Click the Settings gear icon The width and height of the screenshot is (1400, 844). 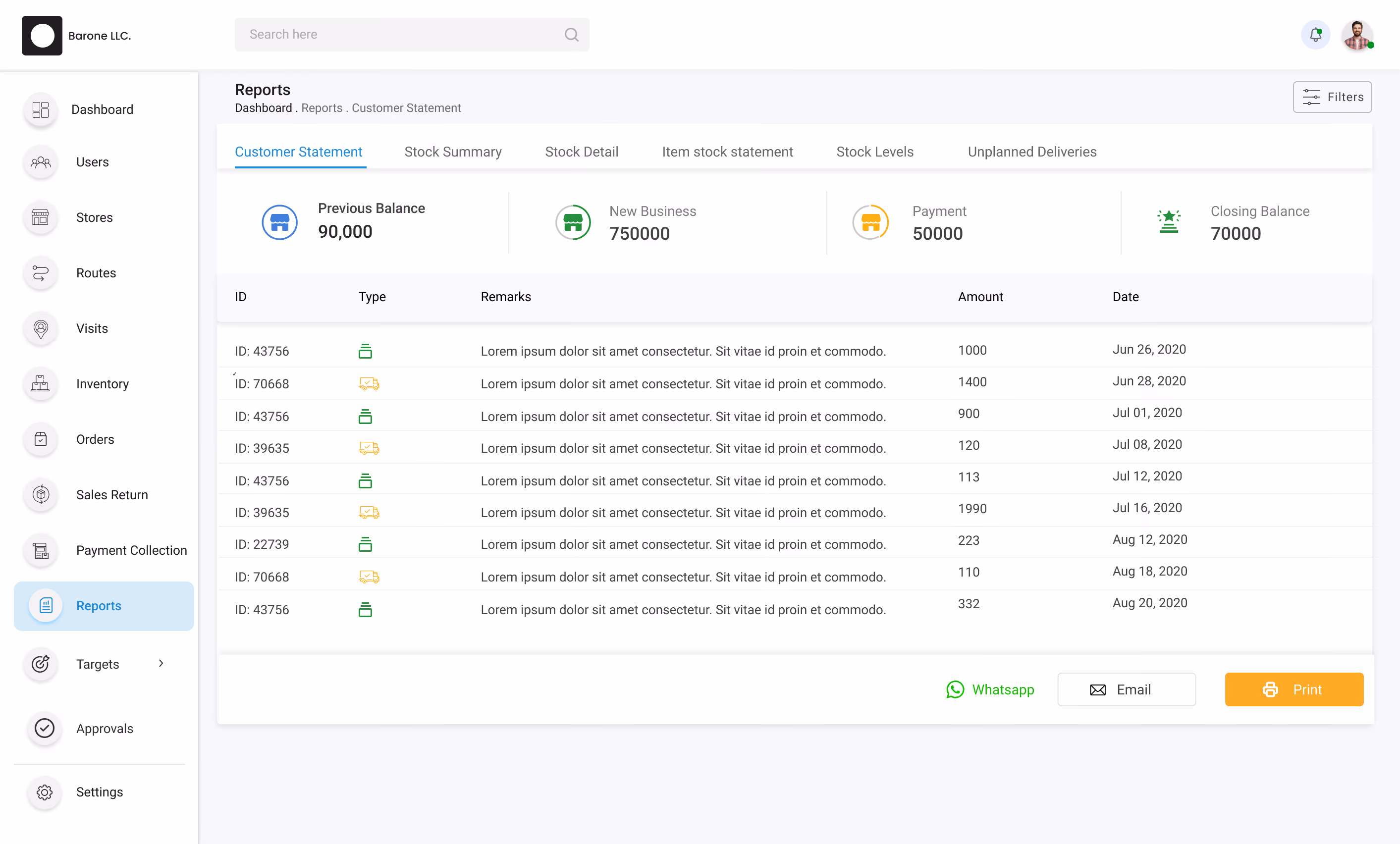tap(44, 792)
